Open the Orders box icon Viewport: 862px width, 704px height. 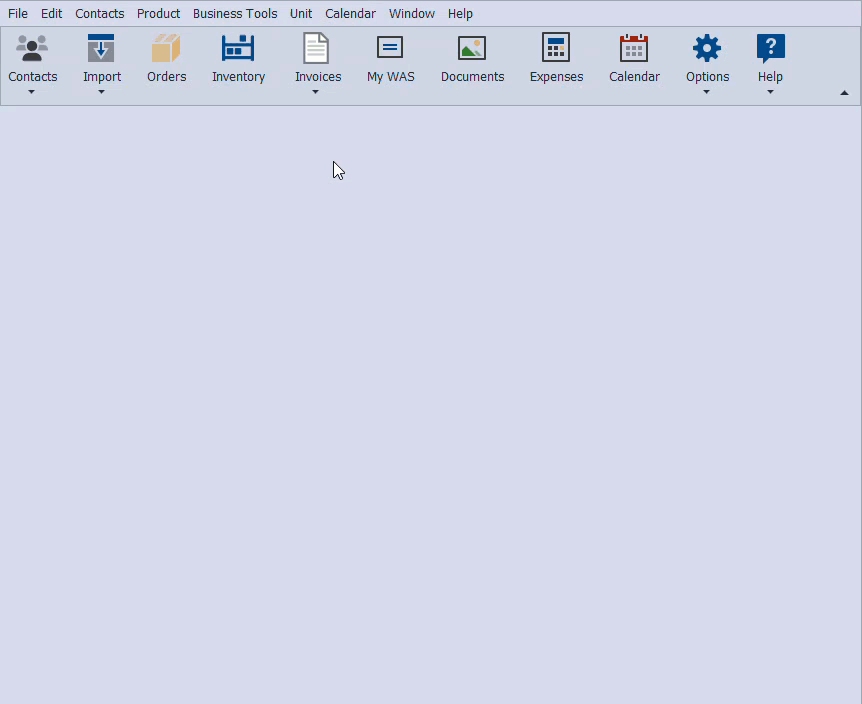[166, 48]
